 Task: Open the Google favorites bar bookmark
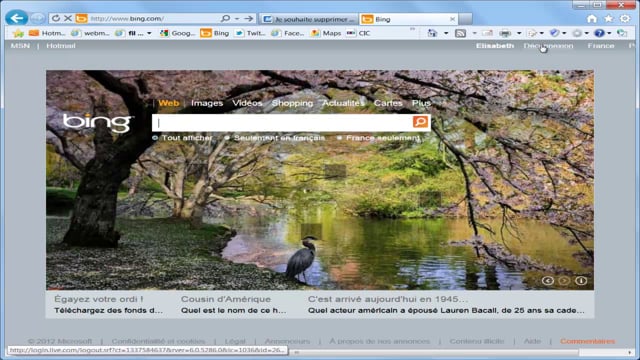point(178,33)
